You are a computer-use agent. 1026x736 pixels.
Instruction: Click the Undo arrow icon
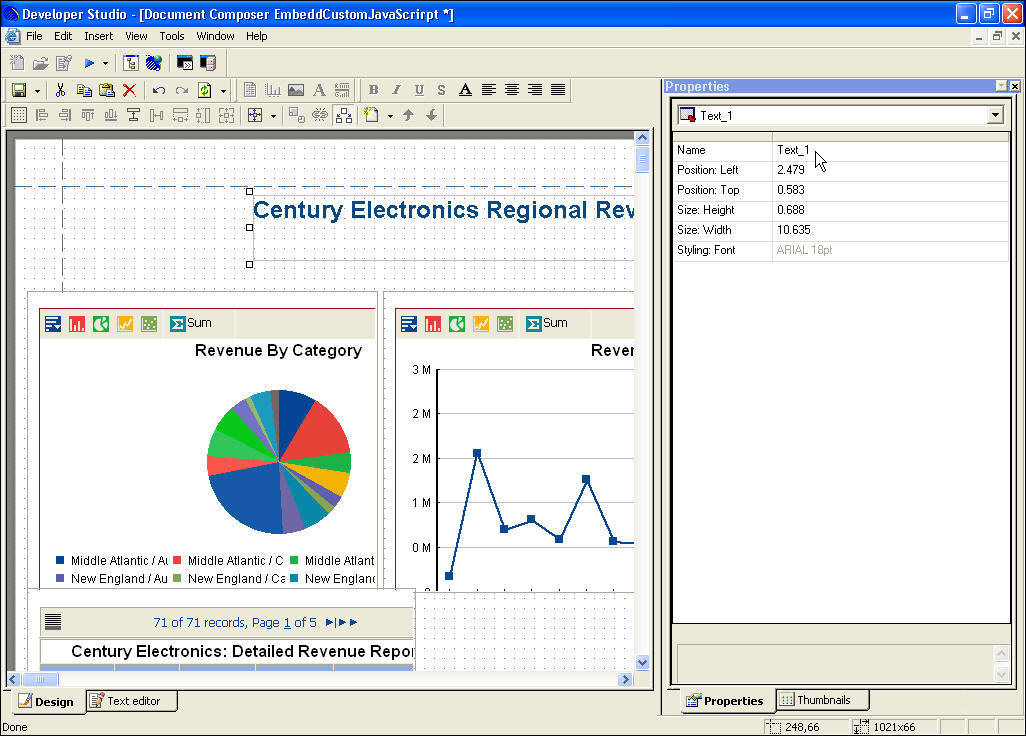pyautogui.click(x=158, y=90)
